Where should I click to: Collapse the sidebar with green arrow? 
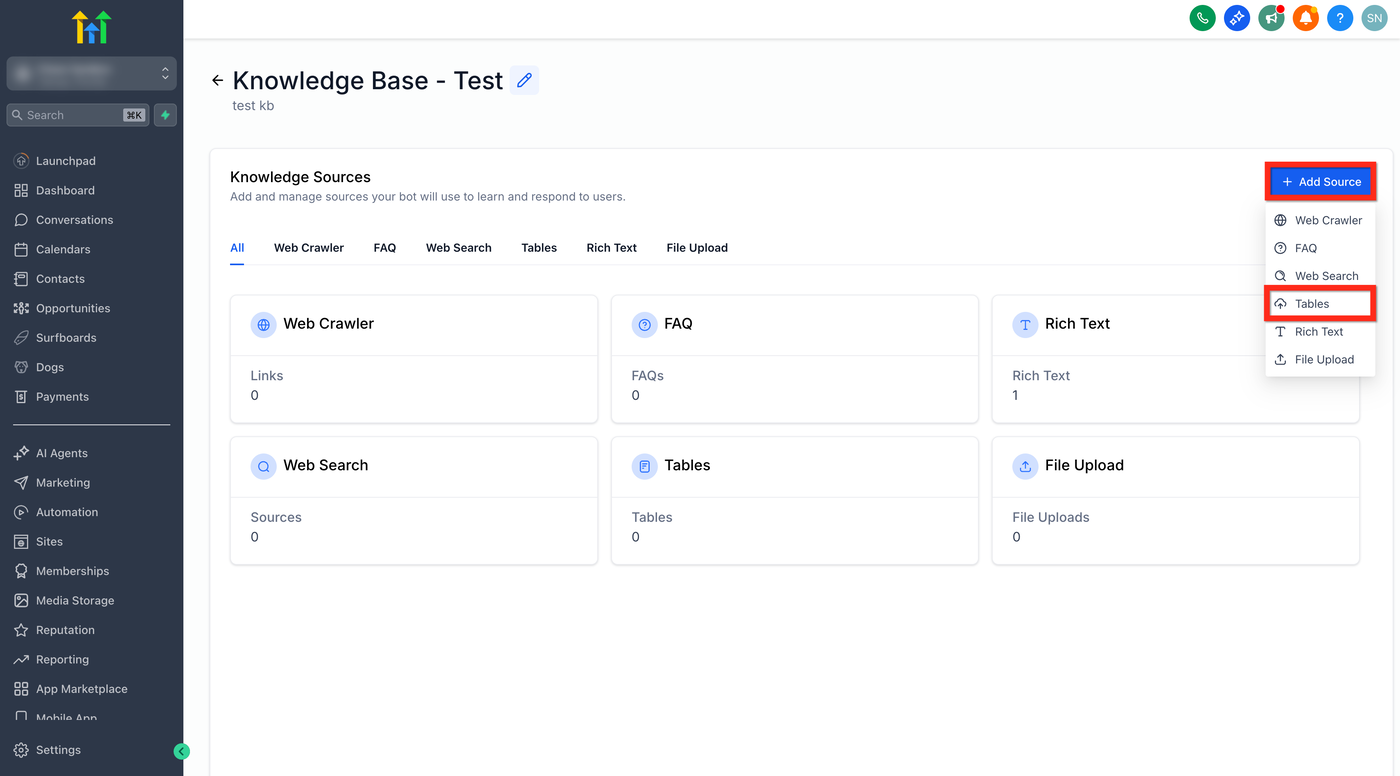click(181, 751)
